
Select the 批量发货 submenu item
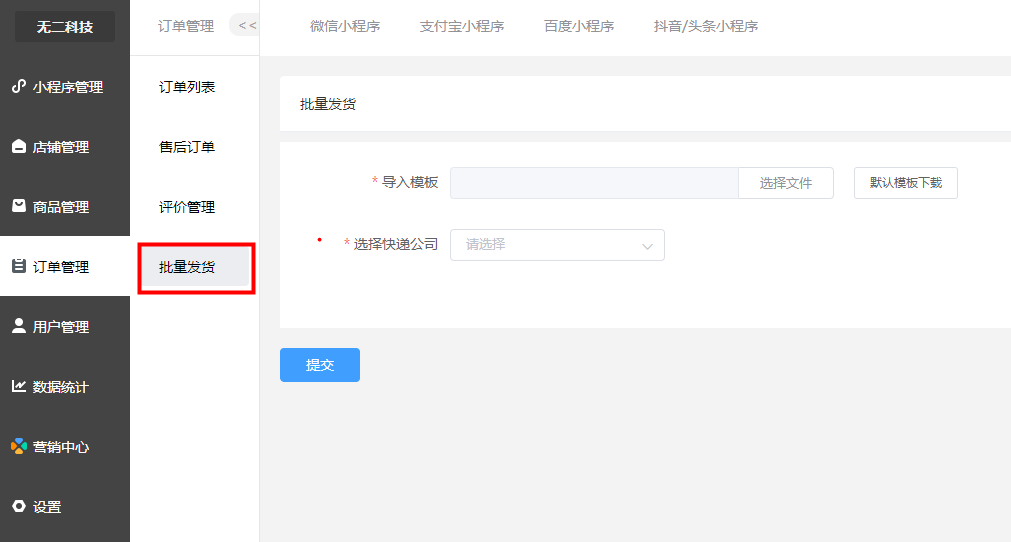[196, 267]
